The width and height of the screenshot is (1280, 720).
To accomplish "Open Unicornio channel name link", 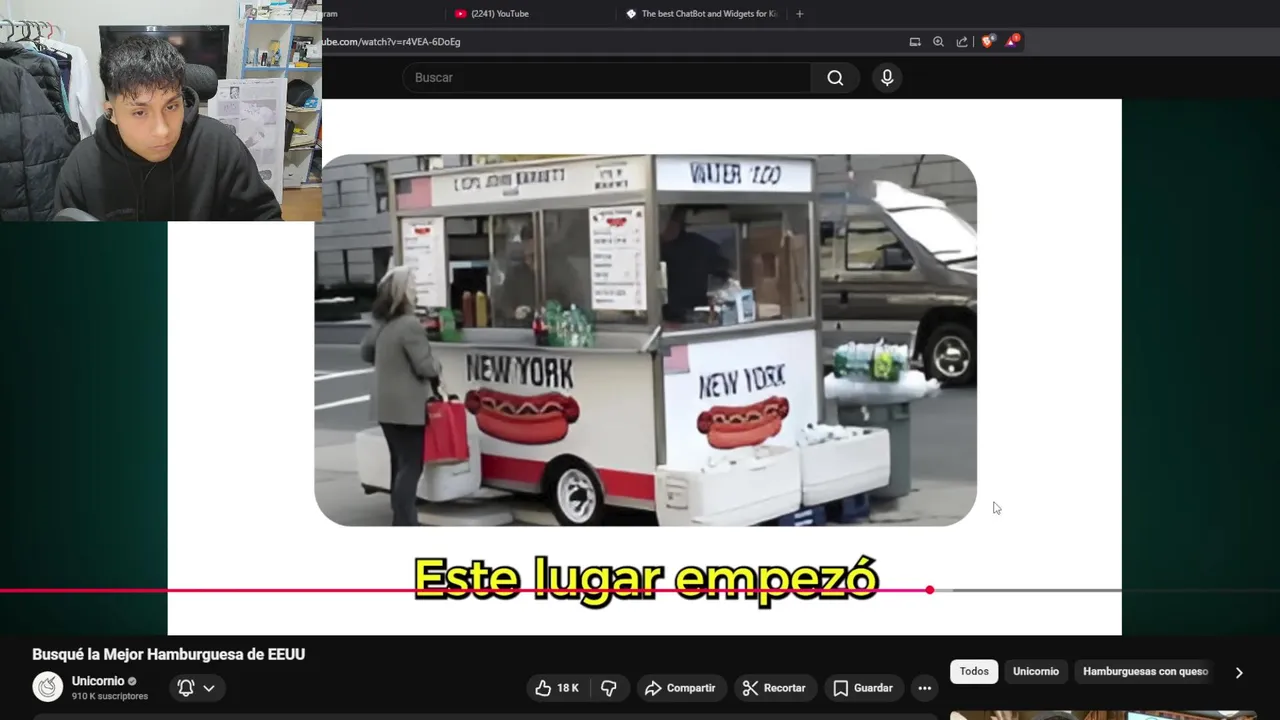I will pos(98,681).
